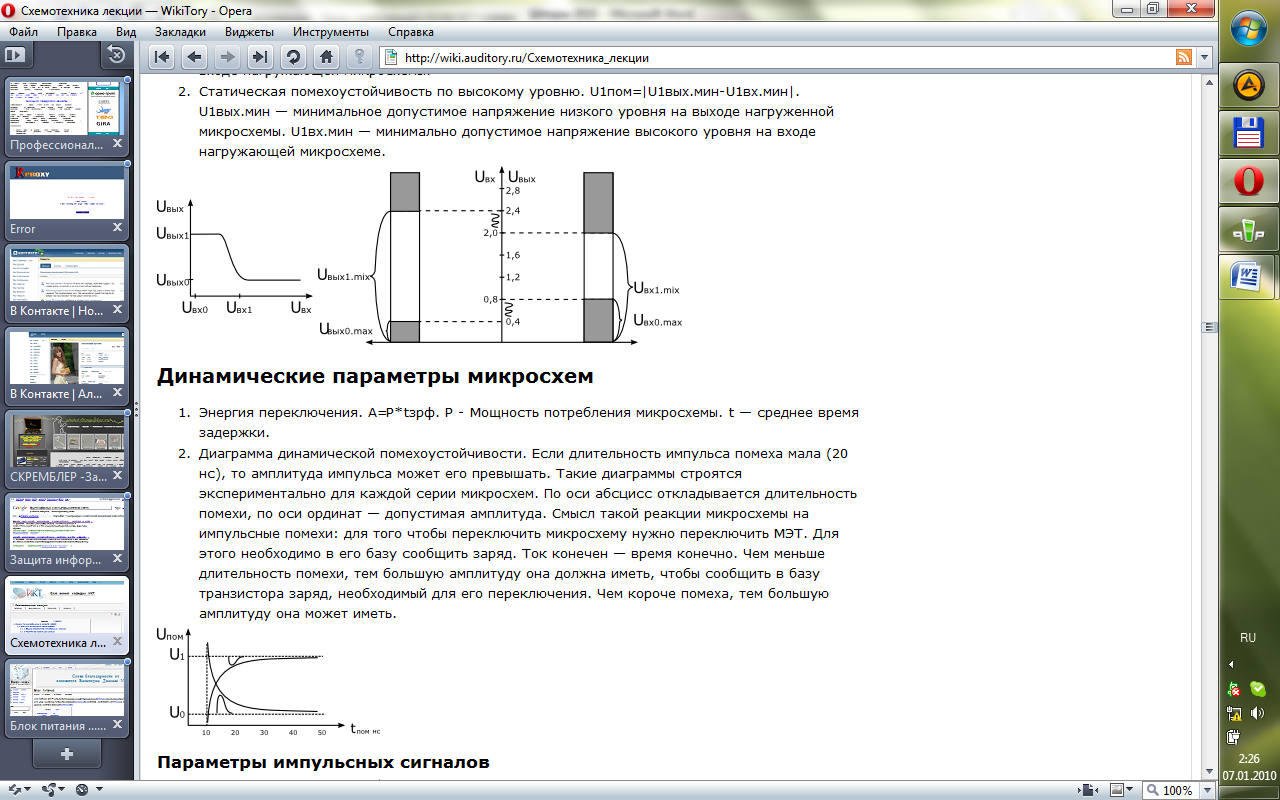This screenshot has width=1280, height=800.
Task: Open the Файл menu
Action: point(23,31)
